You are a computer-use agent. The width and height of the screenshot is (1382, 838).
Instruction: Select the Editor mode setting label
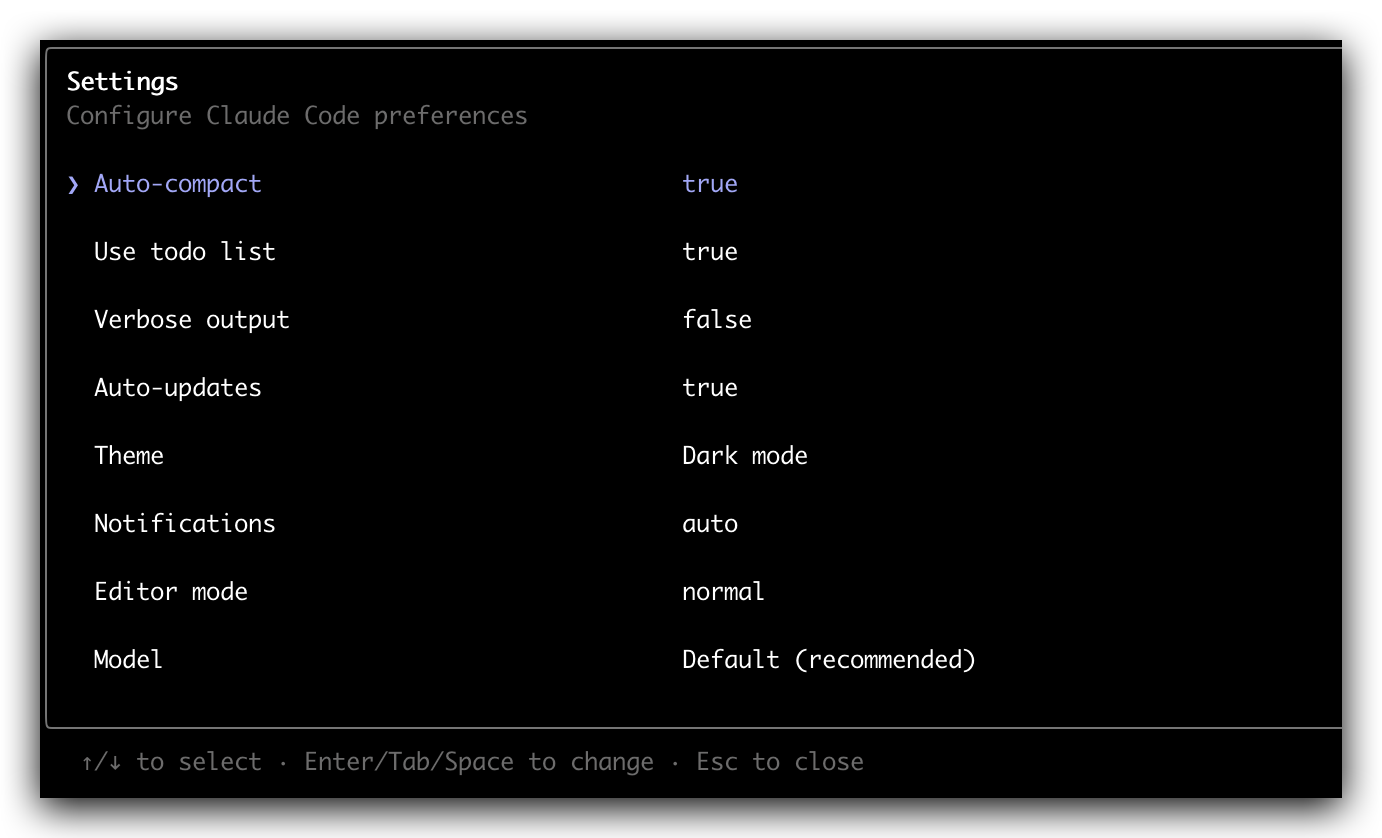[171, 592]
